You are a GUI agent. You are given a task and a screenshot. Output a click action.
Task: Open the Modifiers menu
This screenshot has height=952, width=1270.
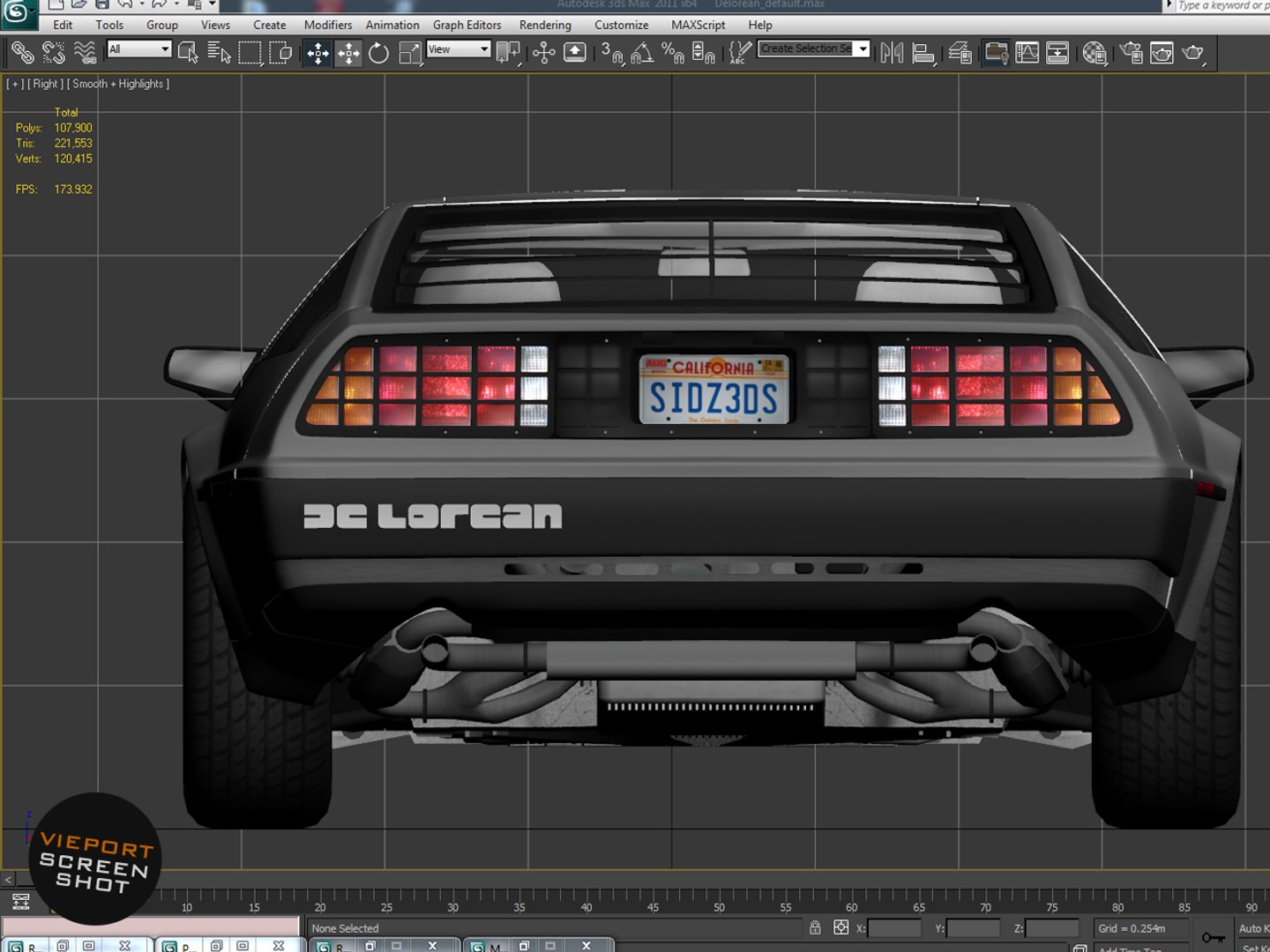[328, 25]
